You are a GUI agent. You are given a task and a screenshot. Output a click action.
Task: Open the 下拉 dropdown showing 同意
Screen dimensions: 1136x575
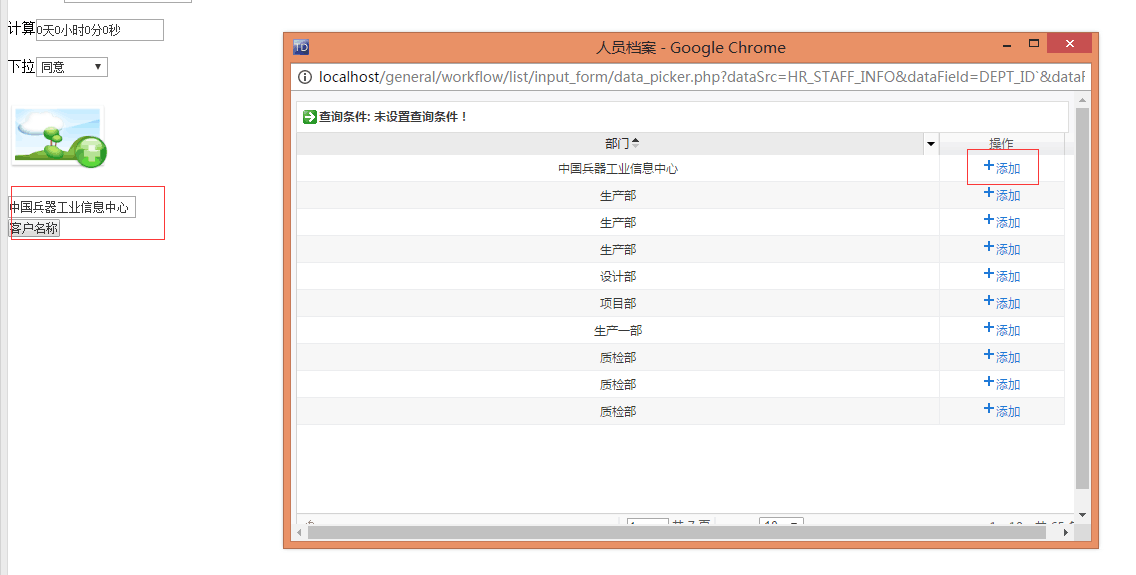72,67
